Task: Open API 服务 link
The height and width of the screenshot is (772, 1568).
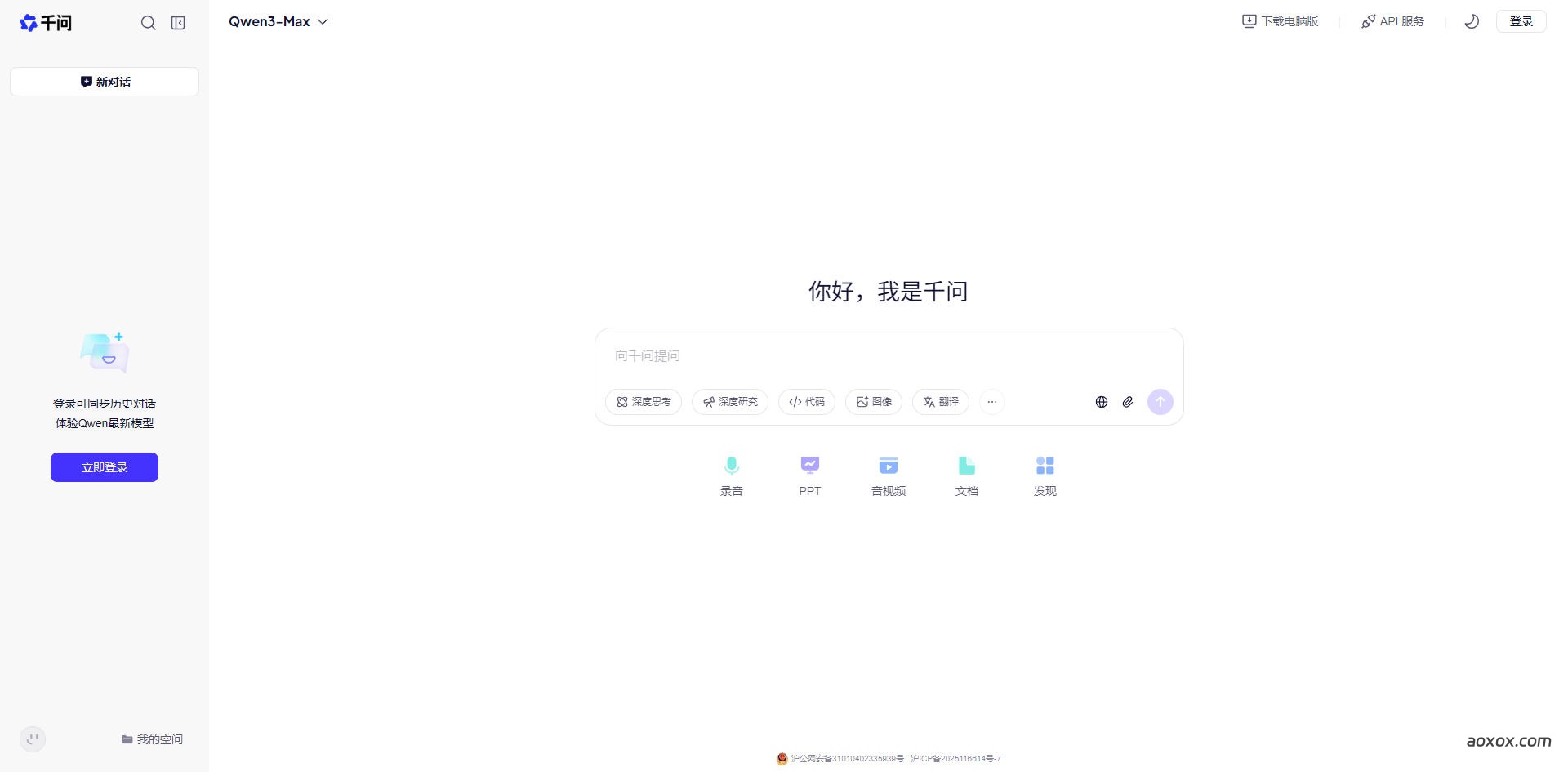Action: click(1392, 21)
